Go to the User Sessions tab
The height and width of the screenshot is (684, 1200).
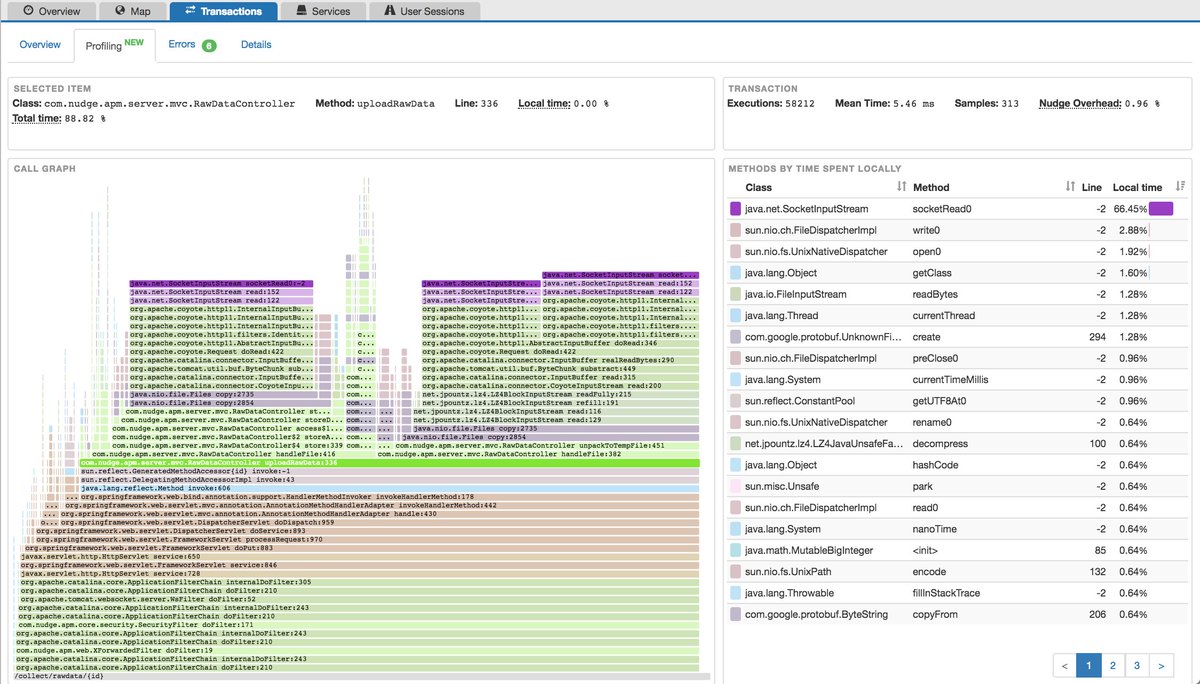click(425, 11)
